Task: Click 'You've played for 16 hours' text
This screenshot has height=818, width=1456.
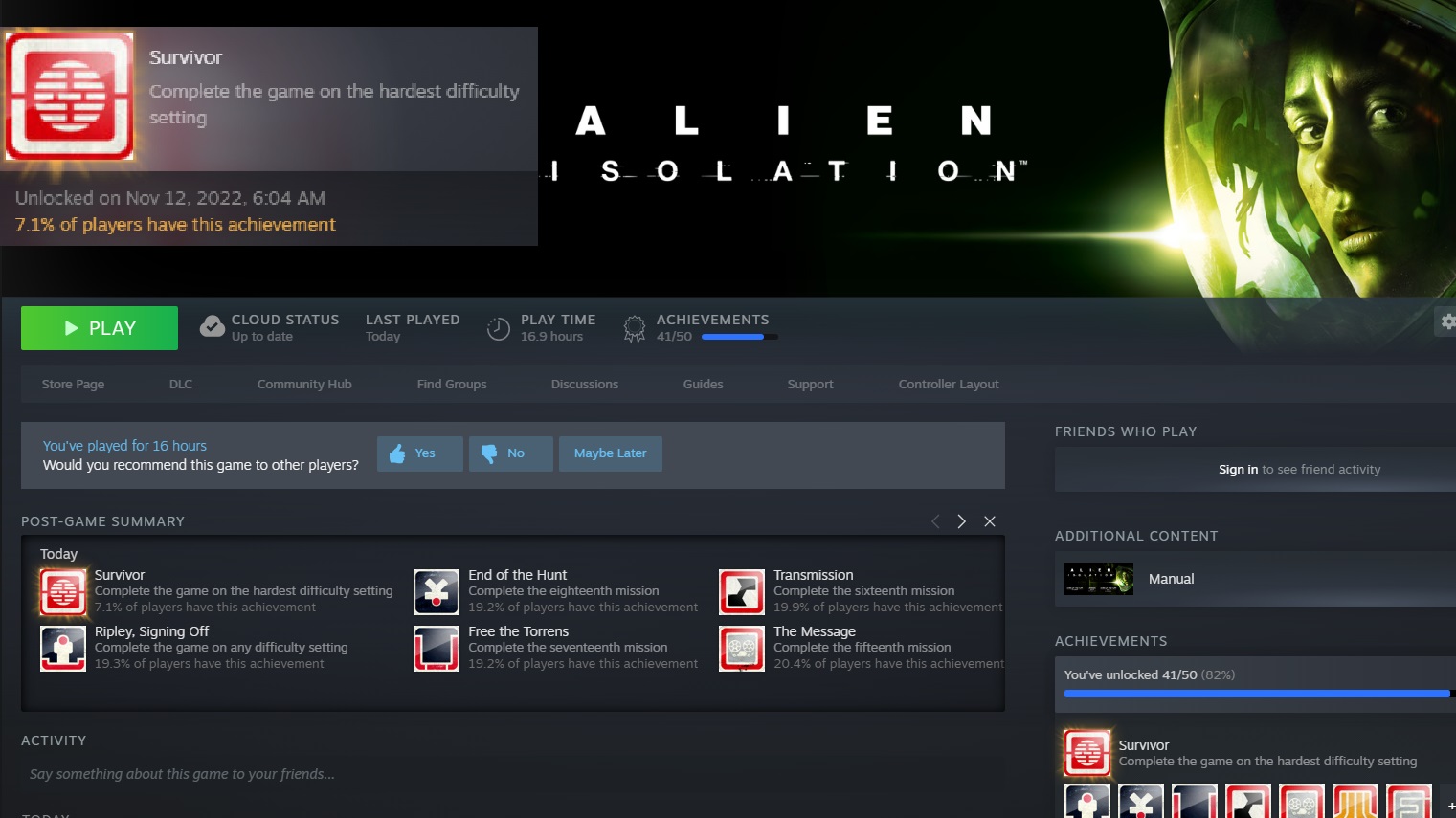Action: tap(124, 446)
